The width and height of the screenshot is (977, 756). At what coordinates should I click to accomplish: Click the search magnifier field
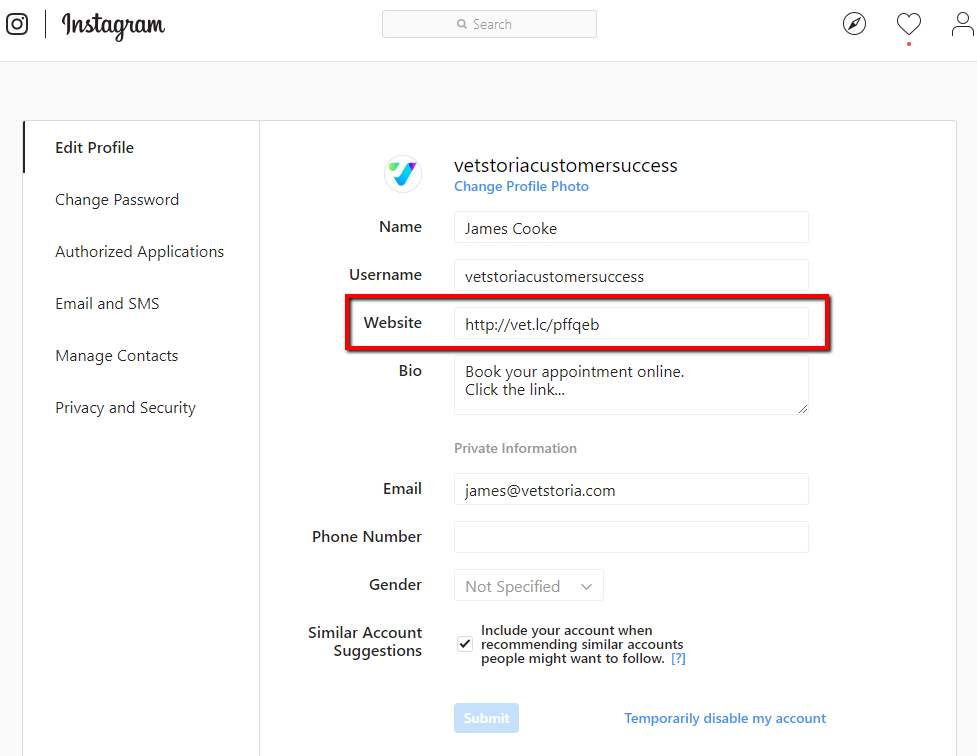(489, 24)
